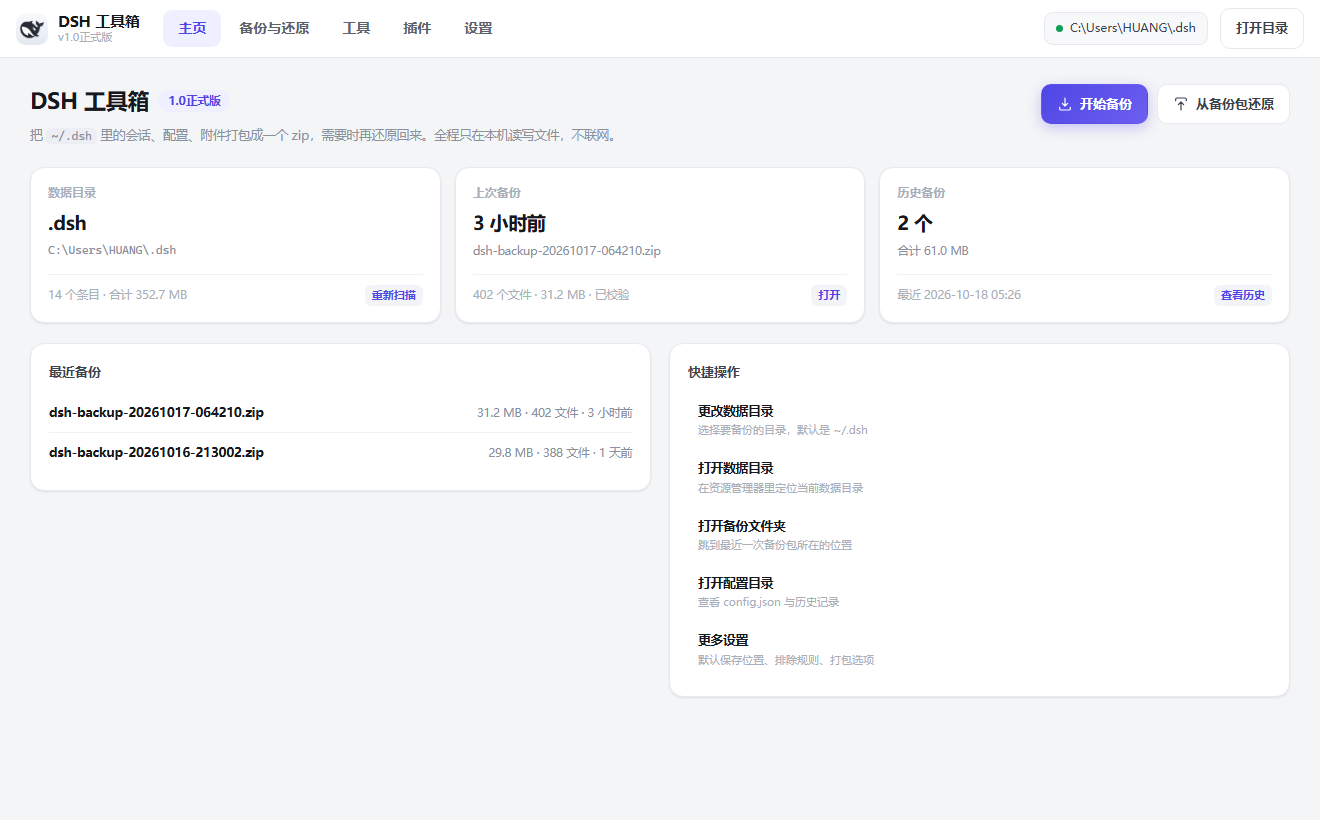
Task: Open the 设置 tab
Action: (478, 28)
